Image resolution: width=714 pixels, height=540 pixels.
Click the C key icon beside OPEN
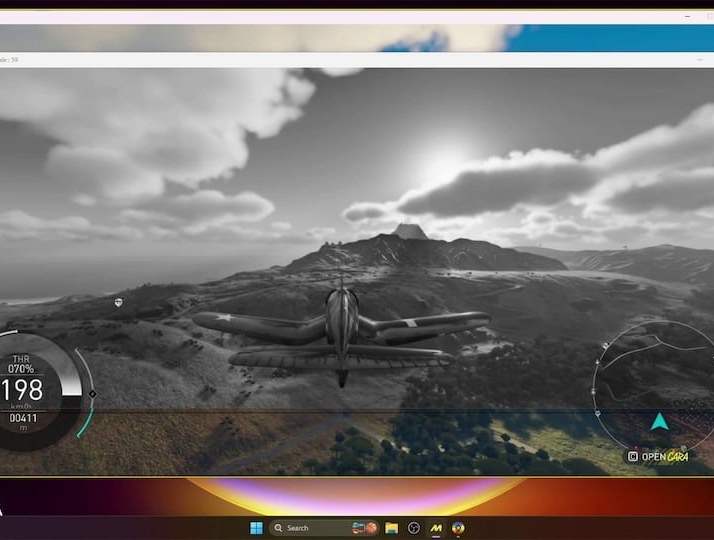coord(632,456)
